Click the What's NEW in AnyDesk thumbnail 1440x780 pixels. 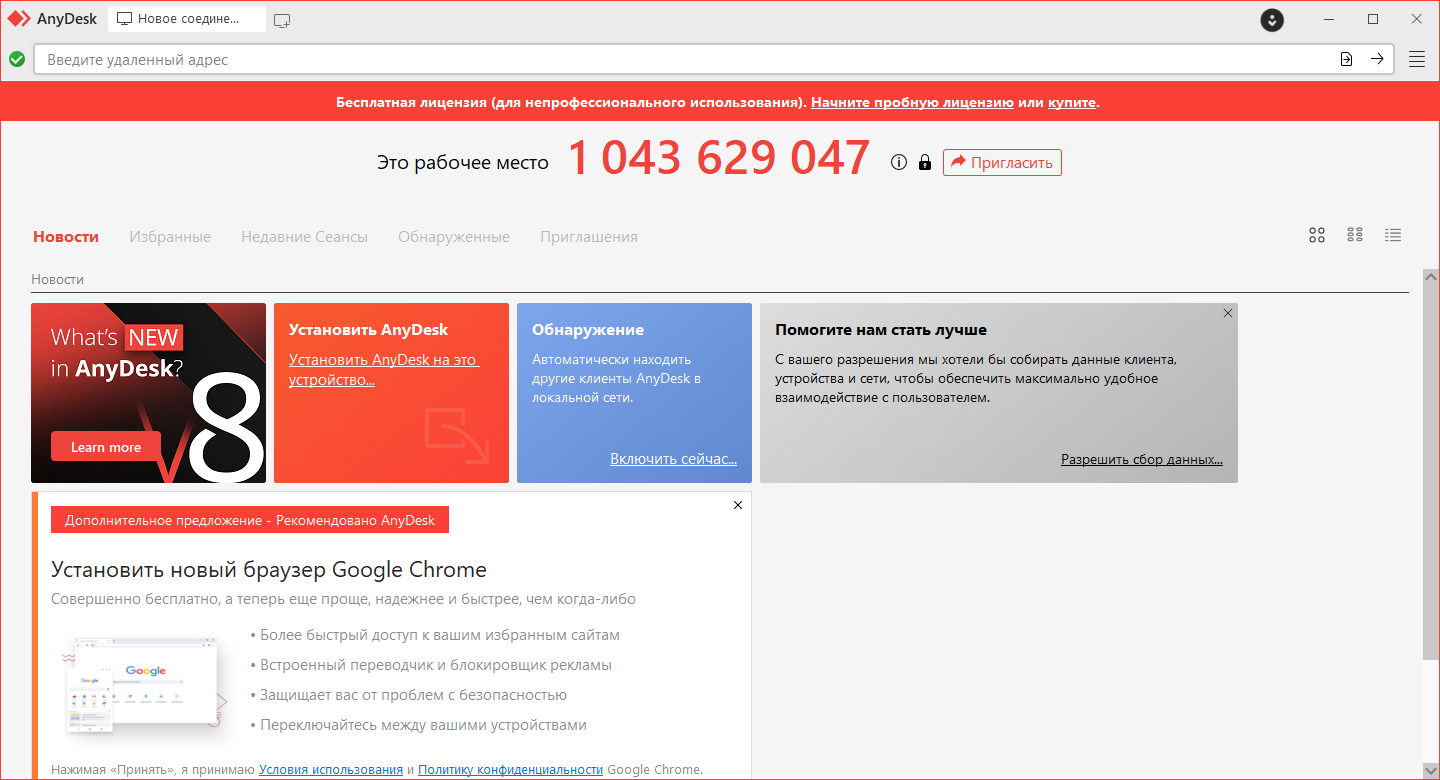(148, 393)
